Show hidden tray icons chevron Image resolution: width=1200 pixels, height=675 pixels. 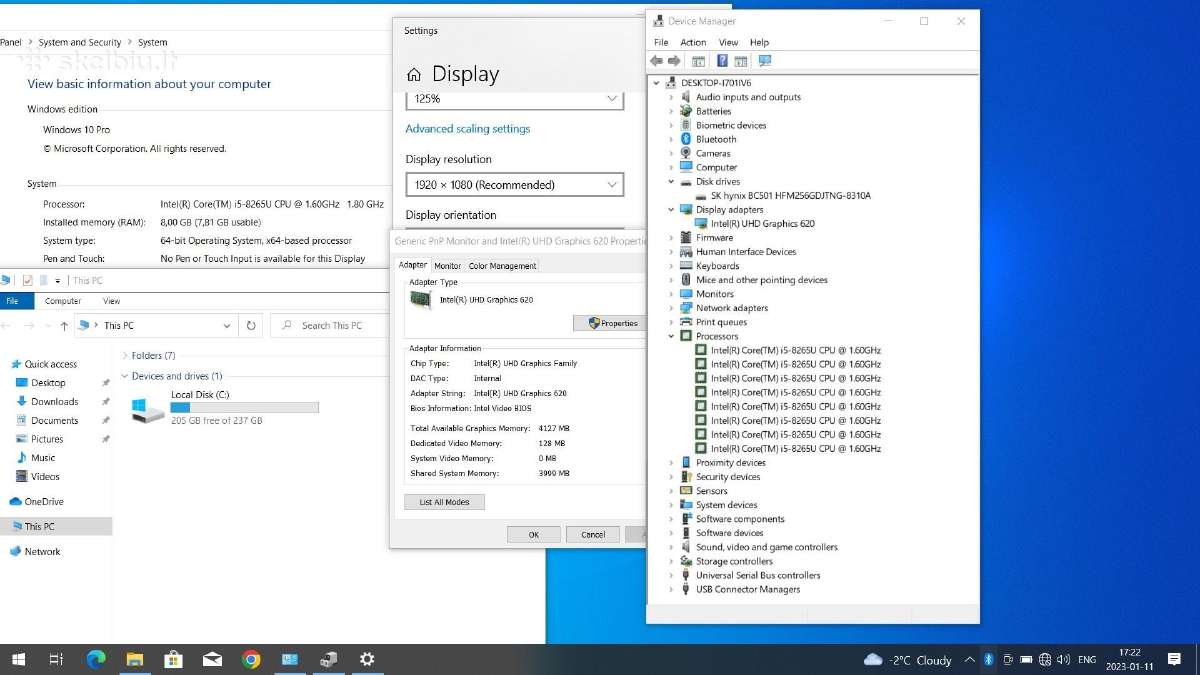click(x=969, y=660)
